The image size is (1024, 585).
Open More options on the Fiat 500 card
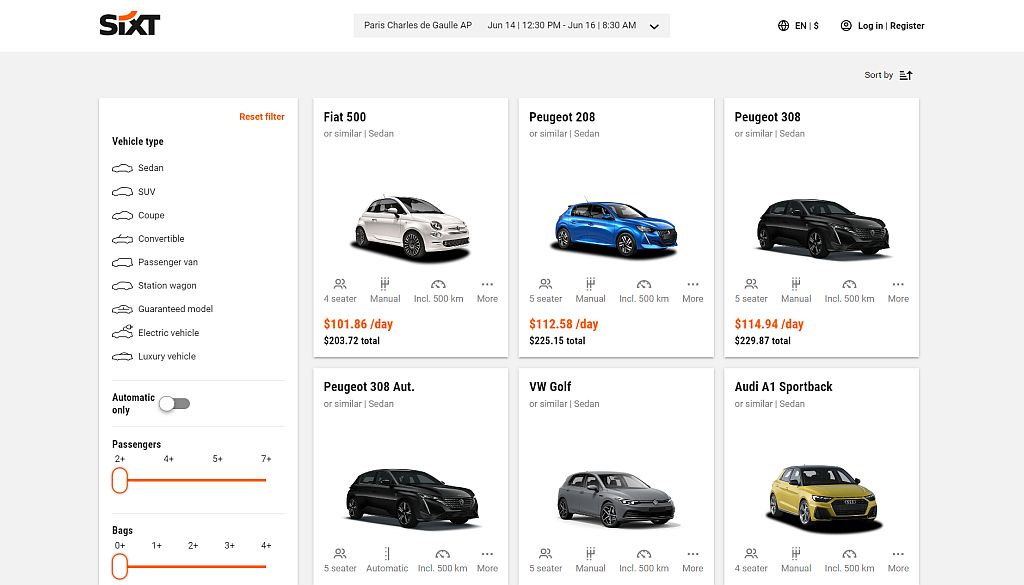[487, 284]
